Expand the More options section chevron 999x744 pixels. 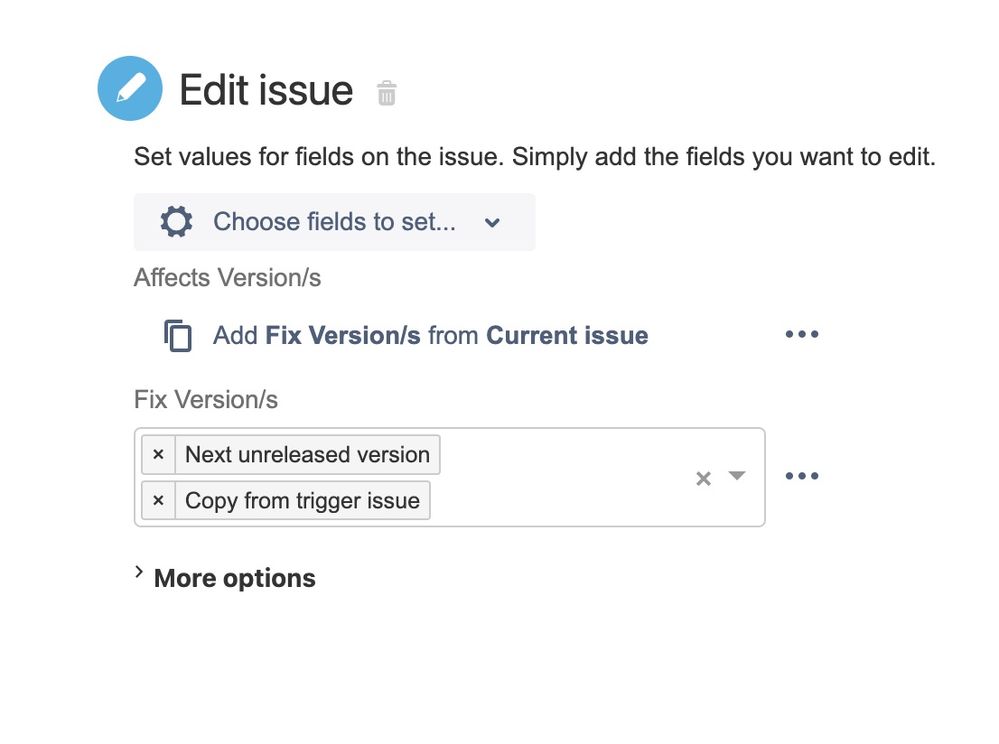[x=139, y=572]
